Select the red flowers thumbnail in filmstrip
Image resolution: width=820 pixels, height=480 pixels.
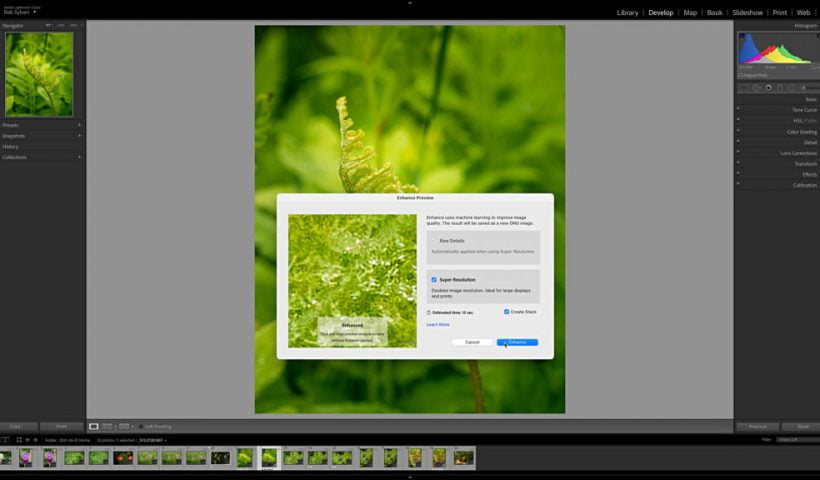click(123, 458)
